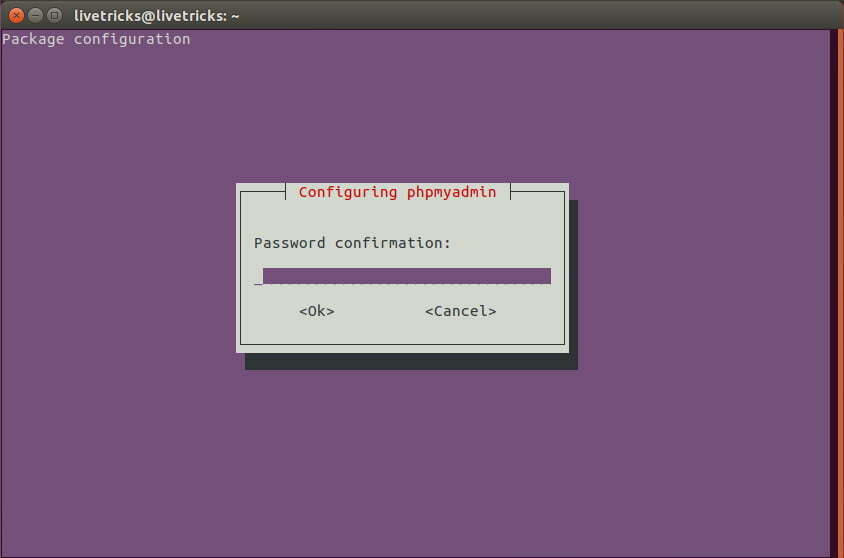The height and width of the screenshot is (558, 844).
Task: Click the "Package configuration" header text
Action: tap(96, 39)
